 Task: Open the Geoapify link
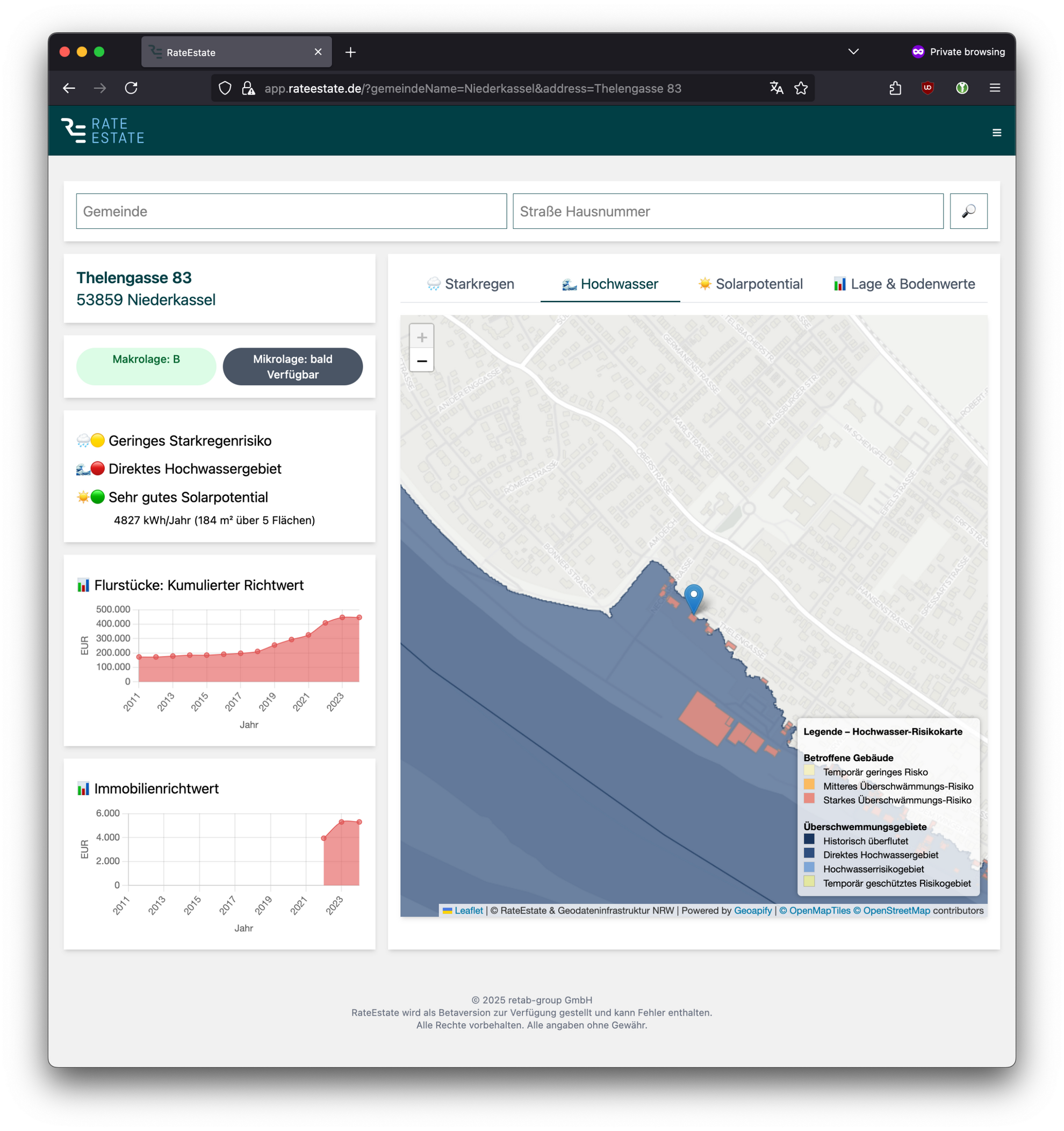click(753, 910)
